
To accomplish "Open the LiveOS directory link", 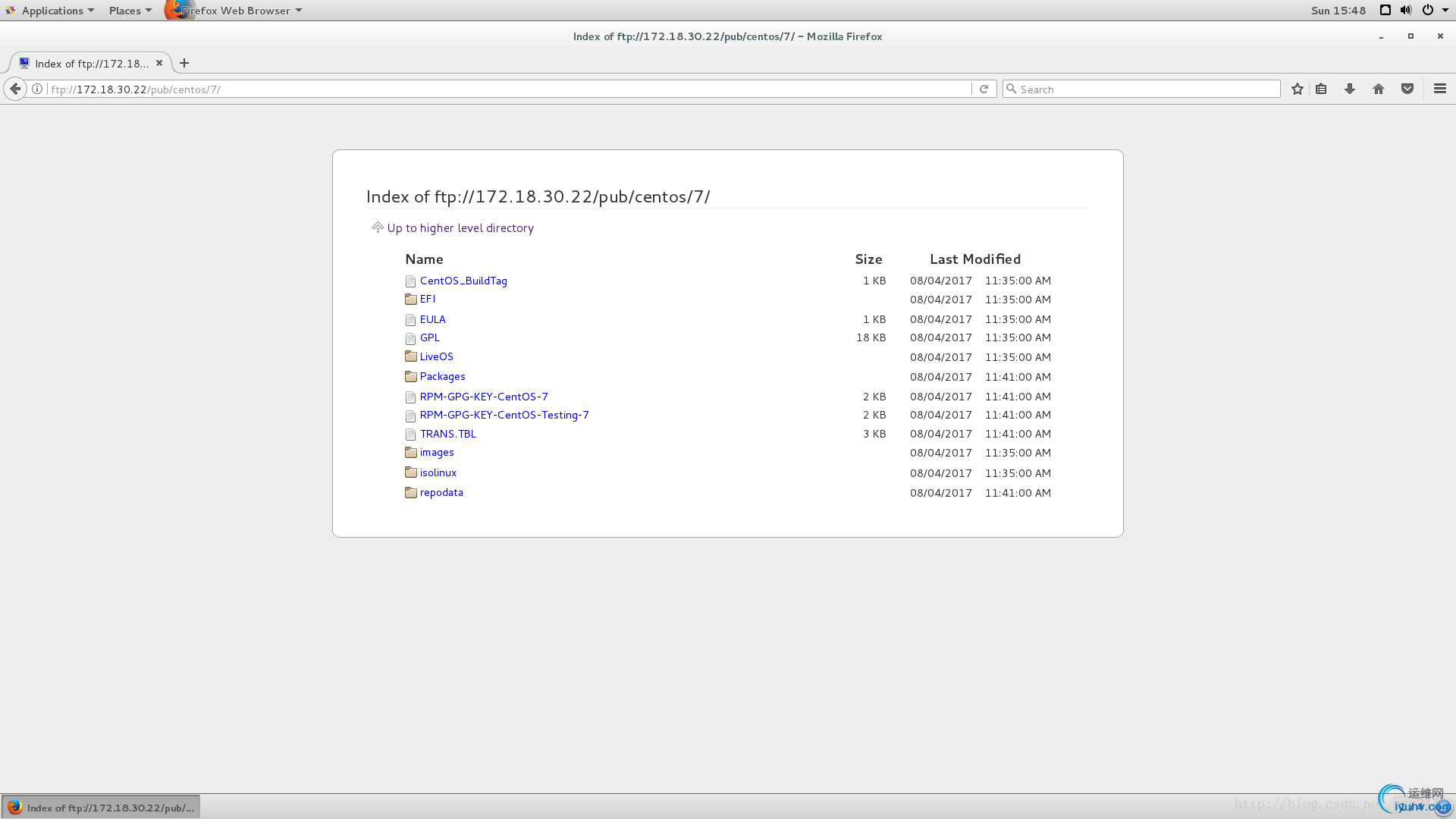I will click(x=436, y=356).
